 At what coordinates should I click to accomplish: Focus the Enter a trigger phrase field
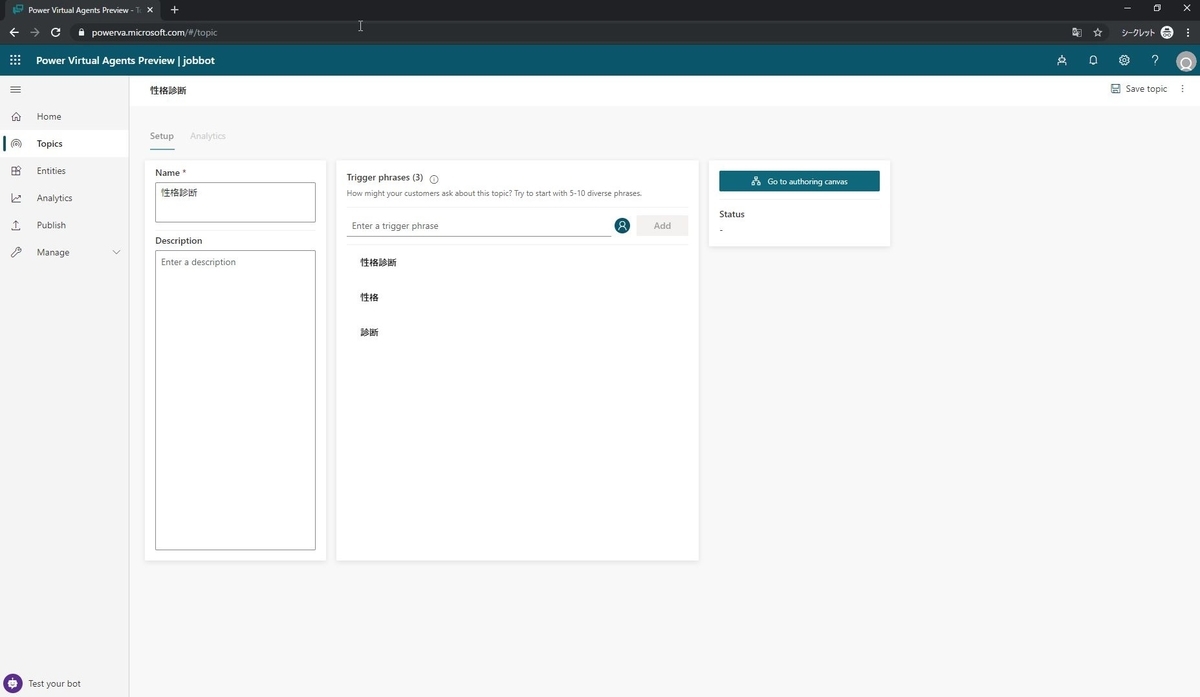(479, 226)
